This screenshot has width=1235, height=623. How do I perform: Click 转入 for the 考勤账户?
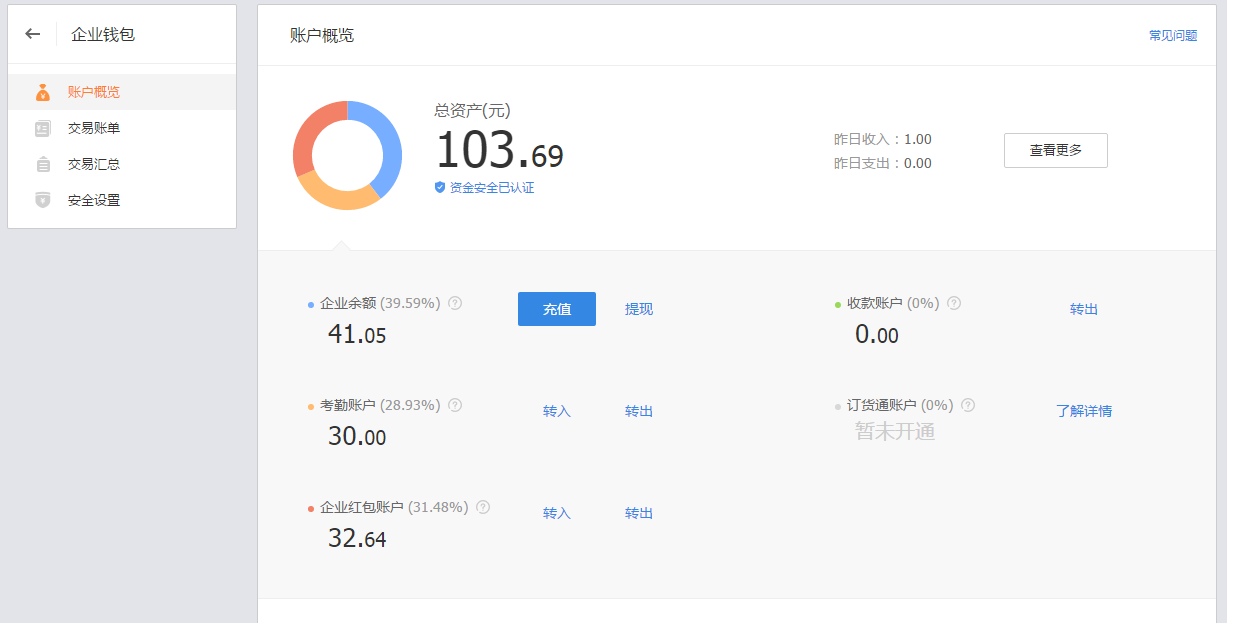click(557, 411)
